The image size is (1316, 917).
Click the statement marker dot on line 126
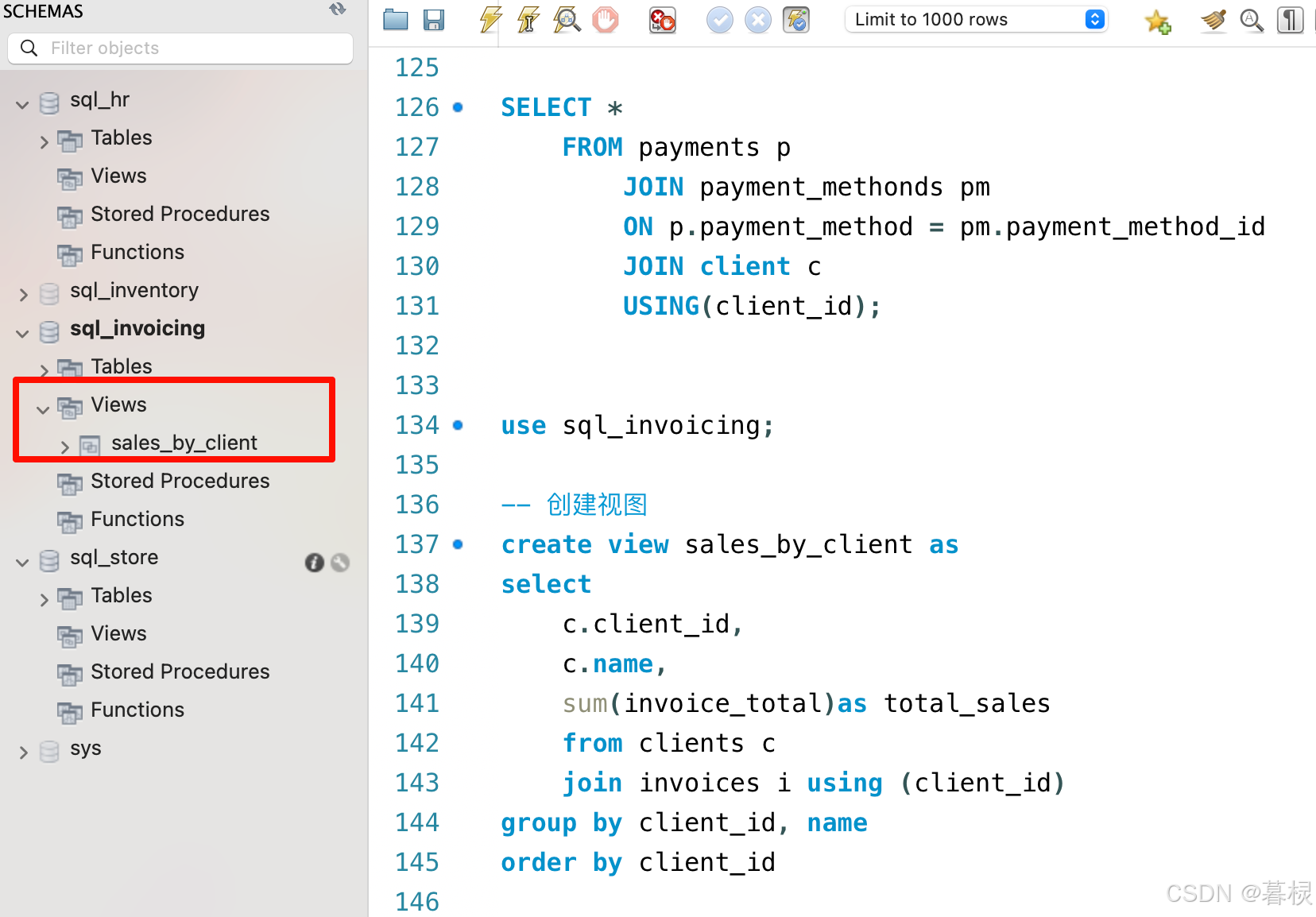tap(458, 107)
